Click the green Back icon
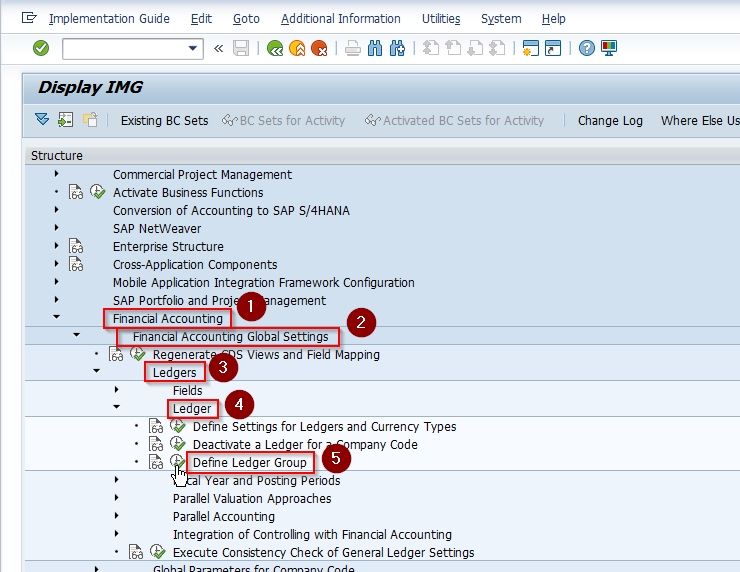The height and width of the screenshot is (572, 740). 275,48
